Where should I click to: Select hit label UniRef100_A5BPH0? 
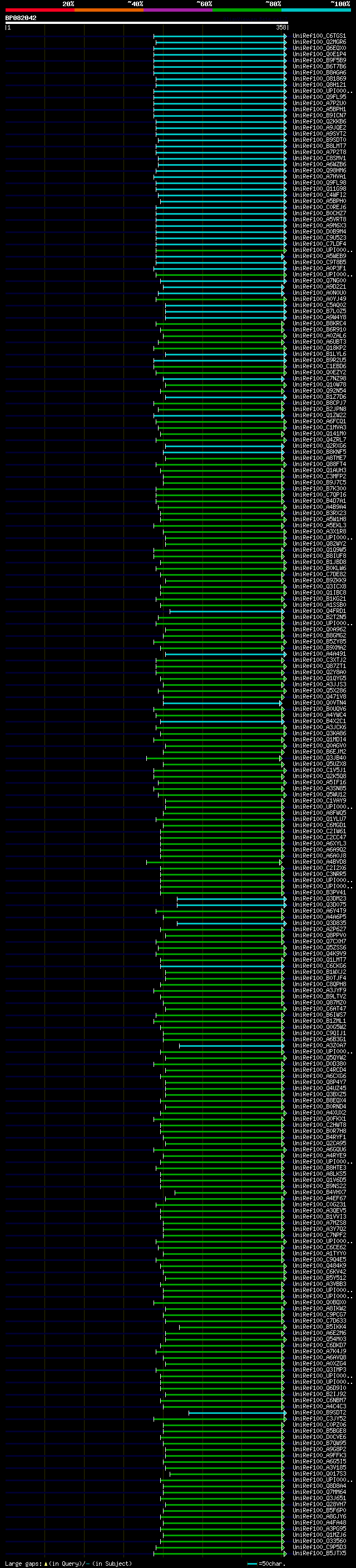click(319, 201)
